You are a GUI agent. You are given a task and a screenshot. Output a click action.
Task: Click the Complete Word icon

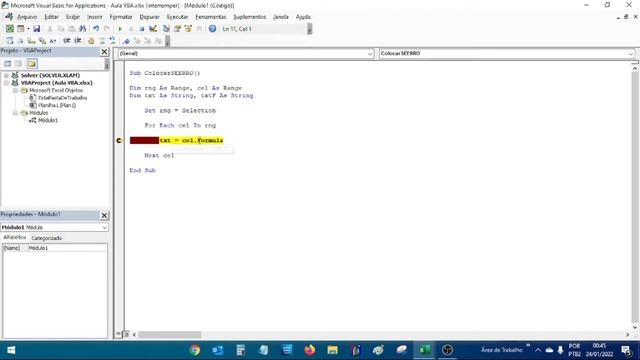pos(53,41)
